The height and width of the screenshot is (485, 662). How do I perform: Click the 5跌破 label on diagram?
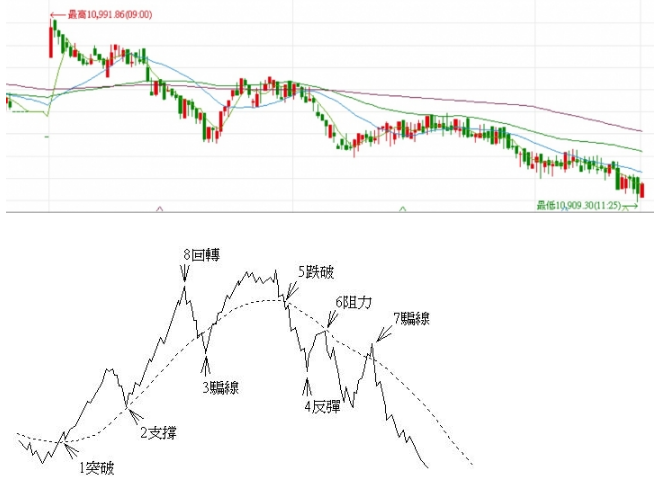[316, 272]
